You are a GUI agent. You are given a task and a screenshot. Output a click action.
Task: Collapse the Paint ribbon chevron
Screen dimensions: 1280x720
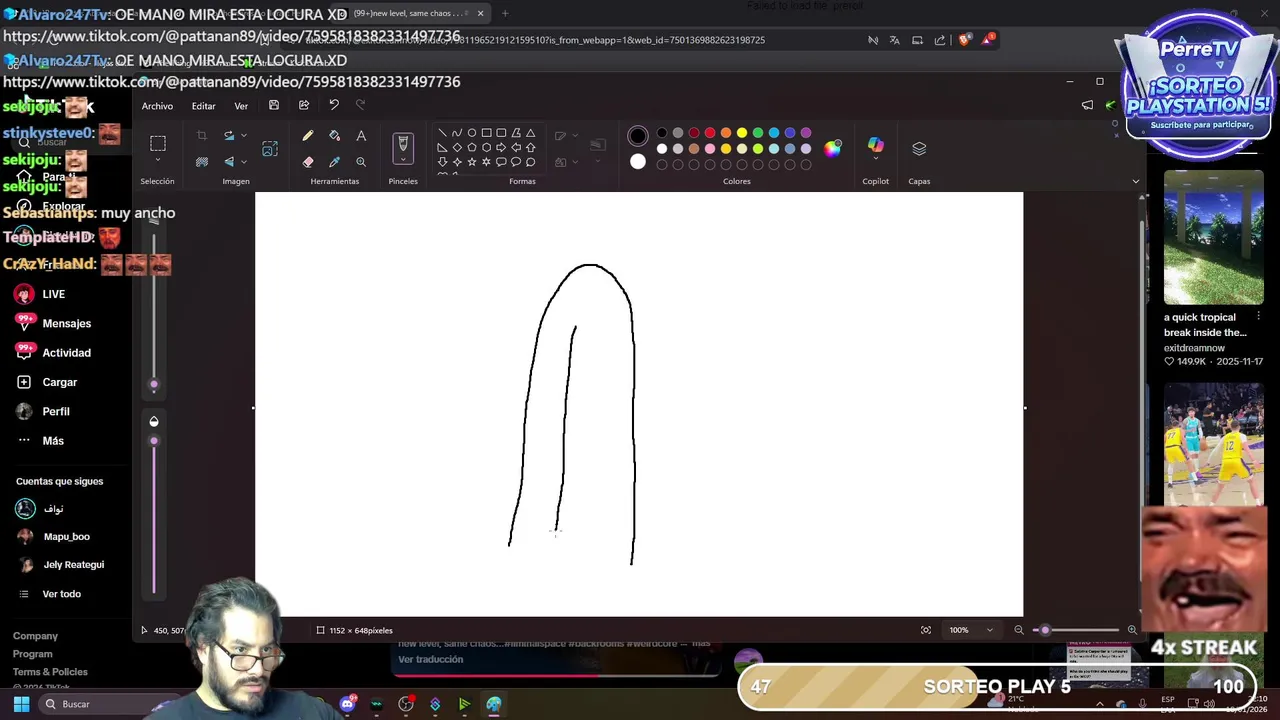(1135, 181)
